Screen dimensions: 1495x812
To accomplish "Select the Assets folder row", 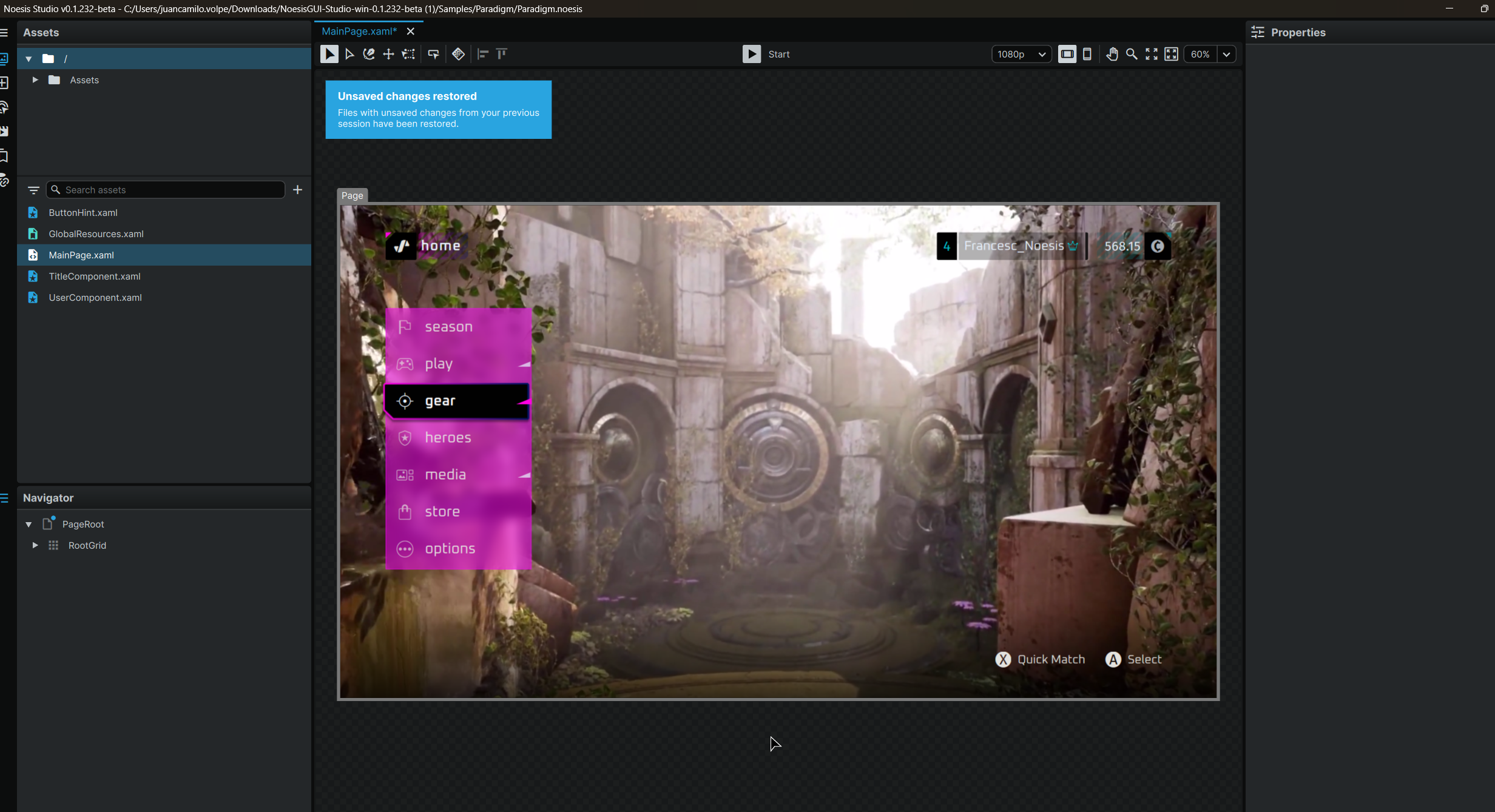I will [164, 80].
